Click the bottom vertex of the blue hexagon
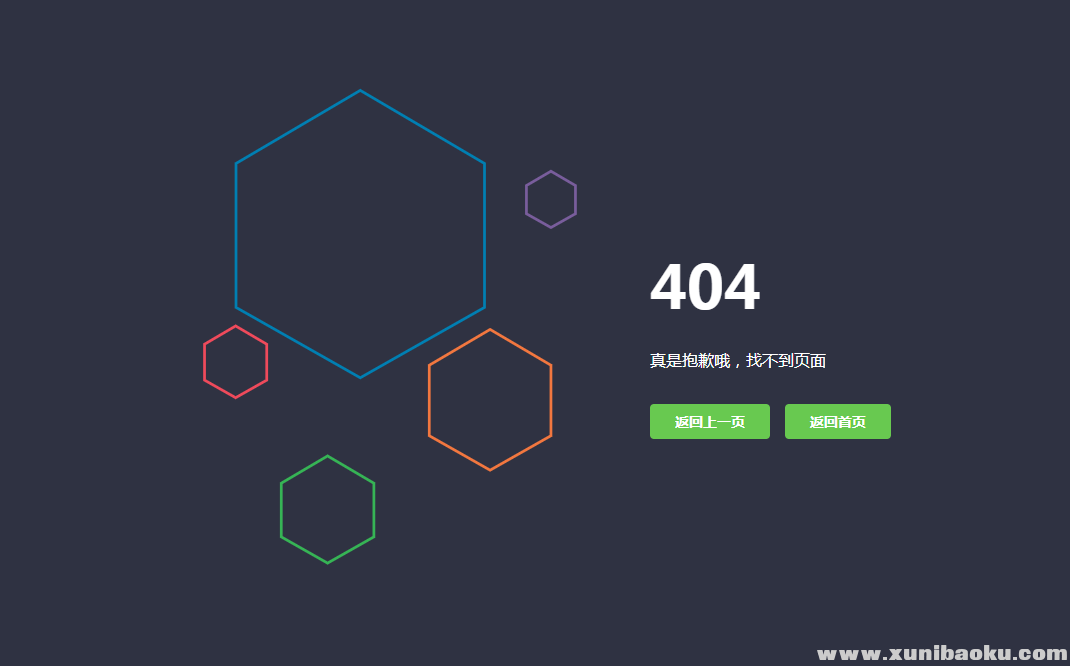 [360, 377]
